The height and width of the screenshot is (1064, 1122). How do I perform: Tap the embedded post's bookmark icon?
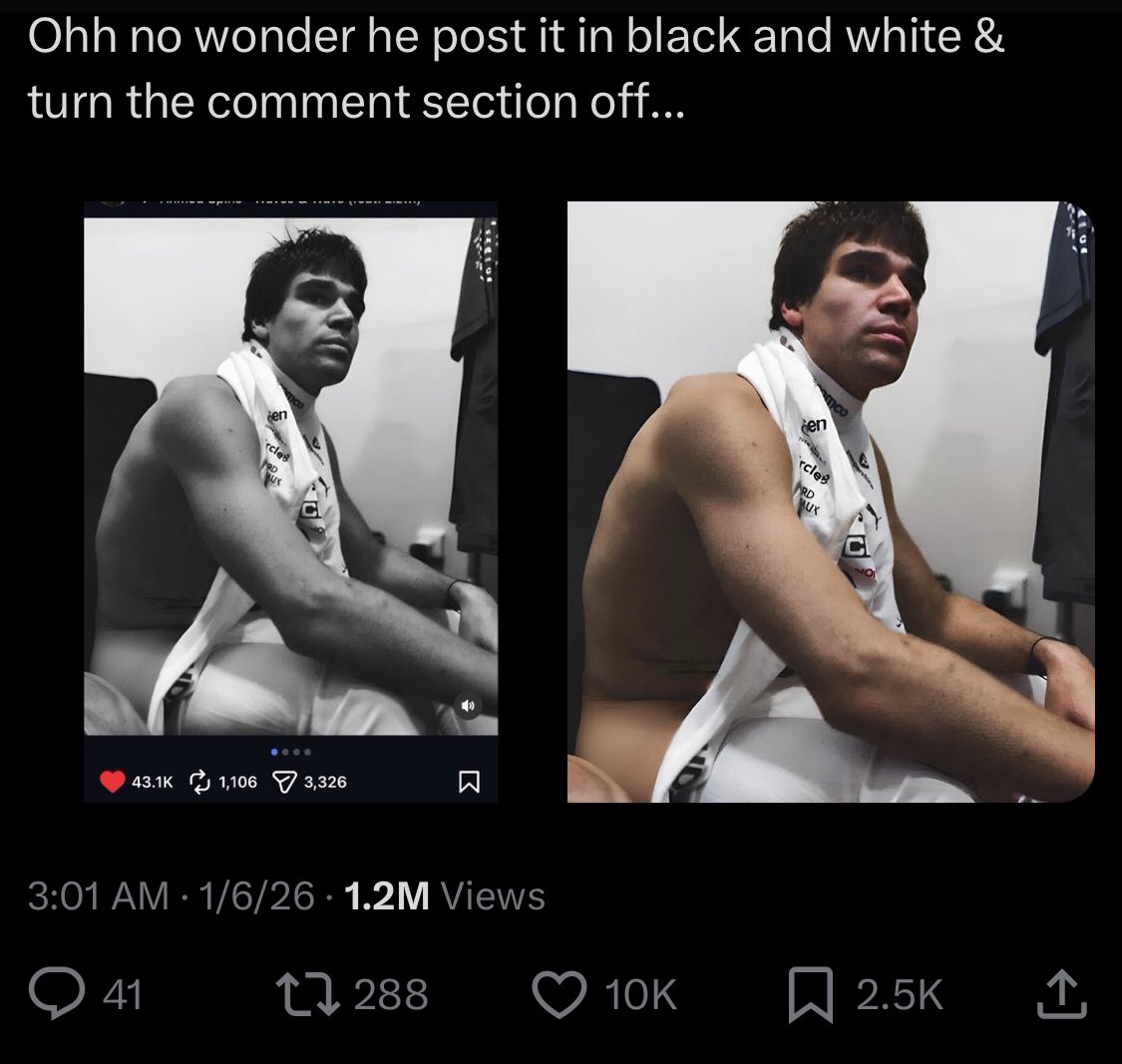click(x=468, y=782)
